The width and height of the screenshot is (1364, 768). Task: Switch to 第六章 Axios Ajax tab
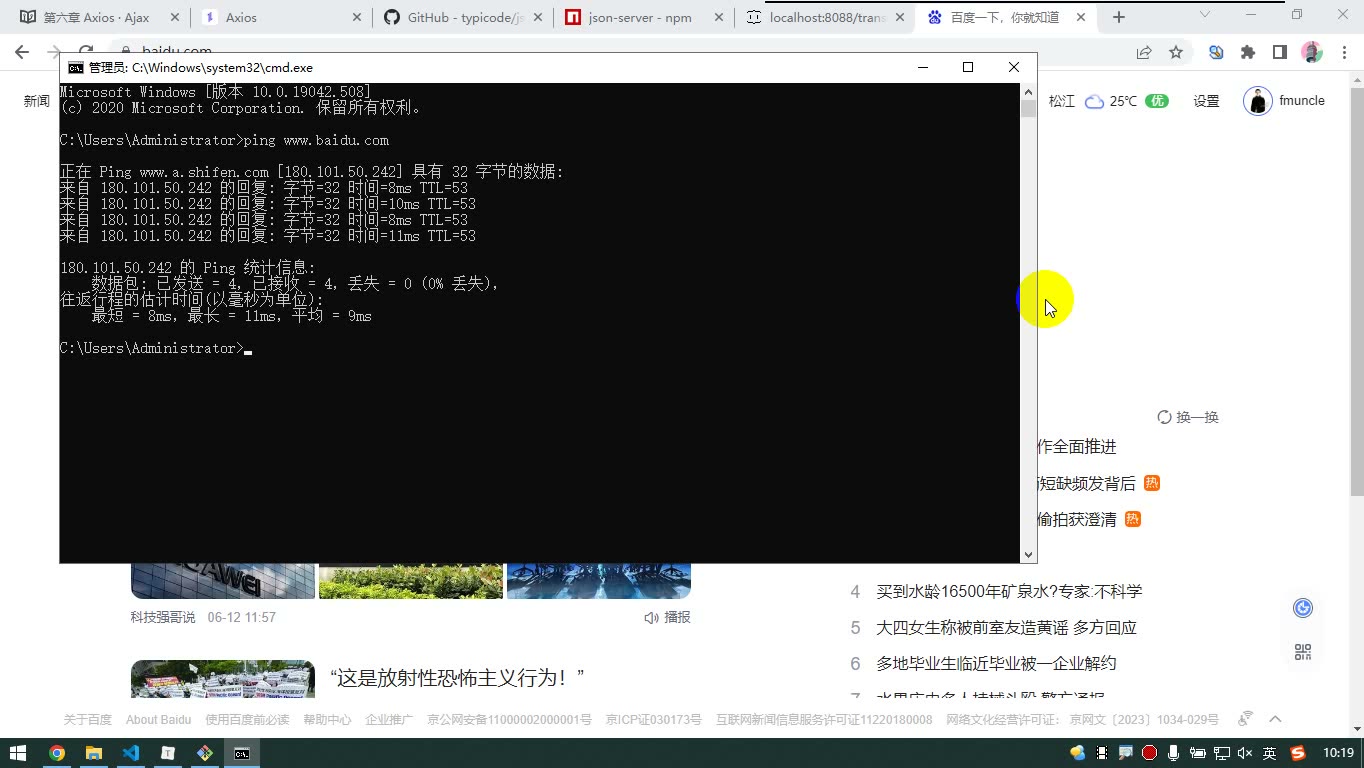(x=98, y=17)
